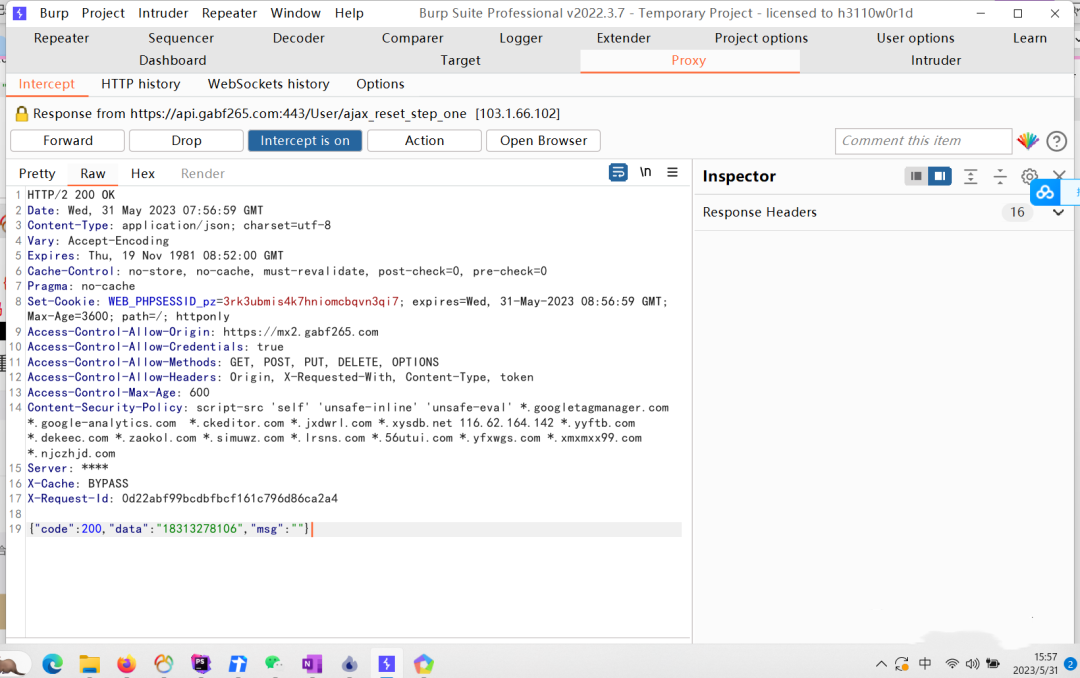This screenshot has height=678, width=1080.
Task: Switch to the Decoder tab
Action: (x=298, y=38)
